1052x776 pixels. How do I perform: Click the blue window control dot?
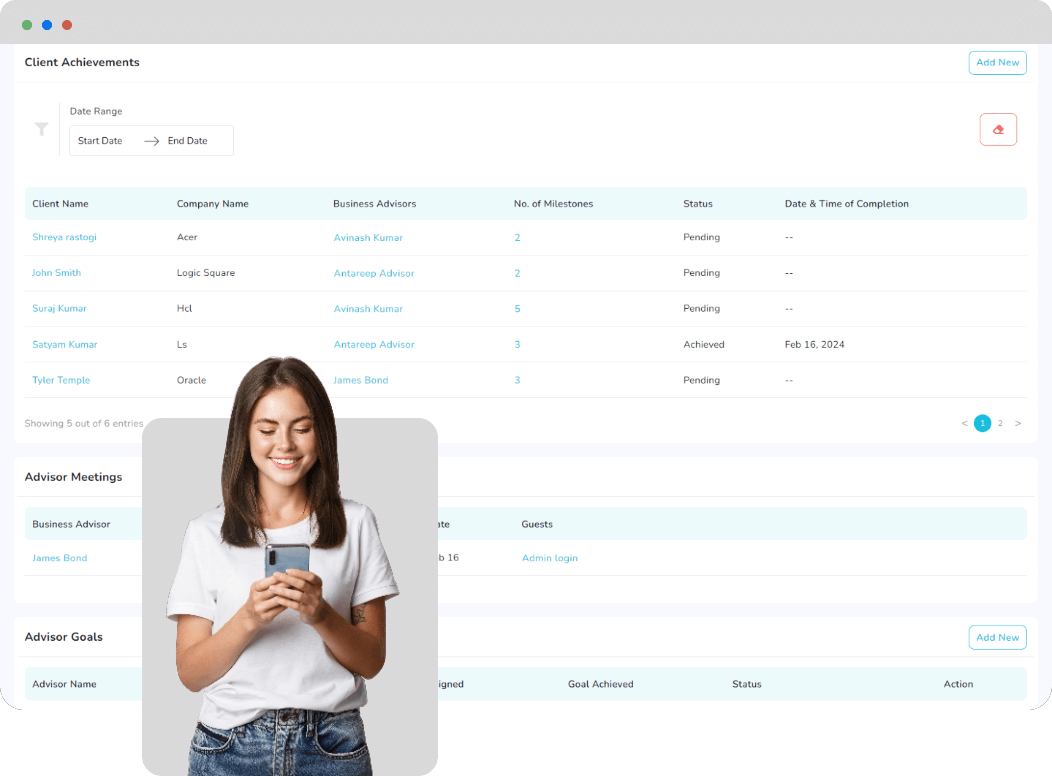(x=46, y=24)
